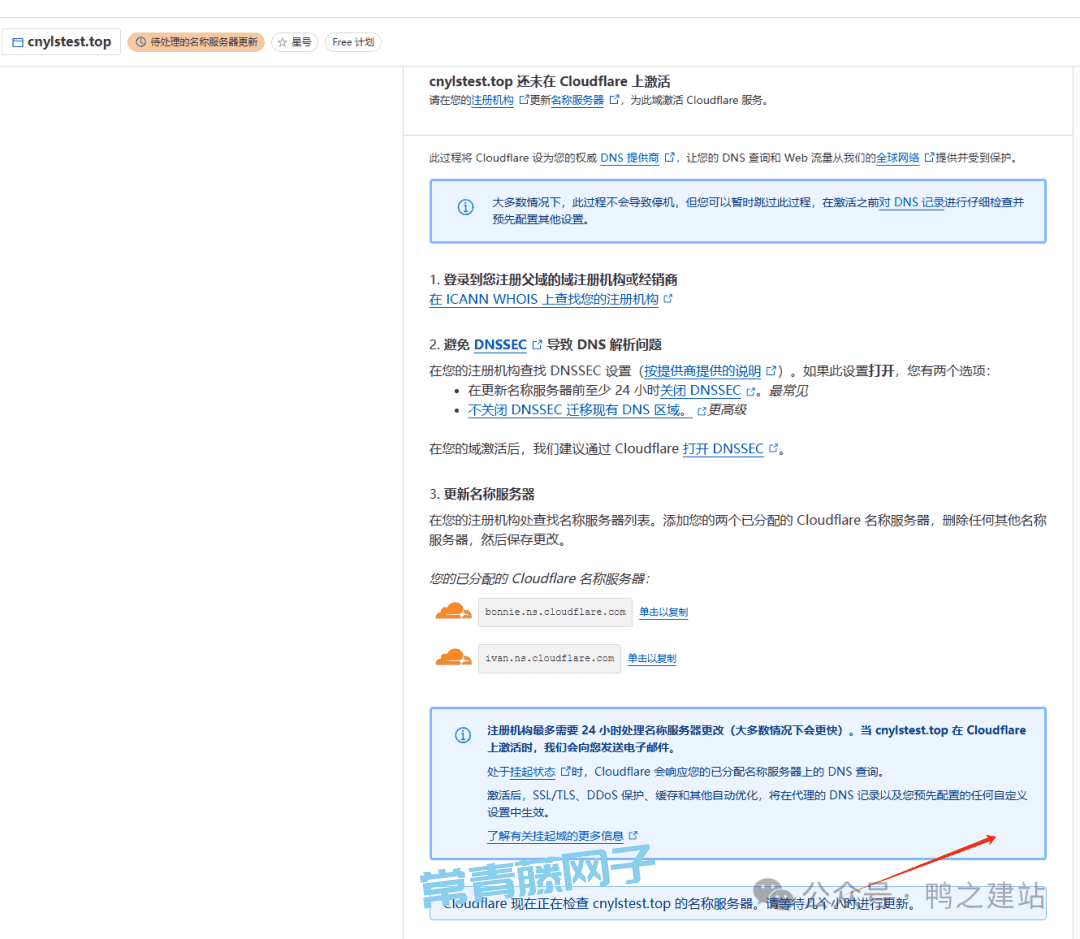Click the 星号 star button
The height and width of the screenshot is (939, 1080).
pyautogui.click(x=294, y=42)
